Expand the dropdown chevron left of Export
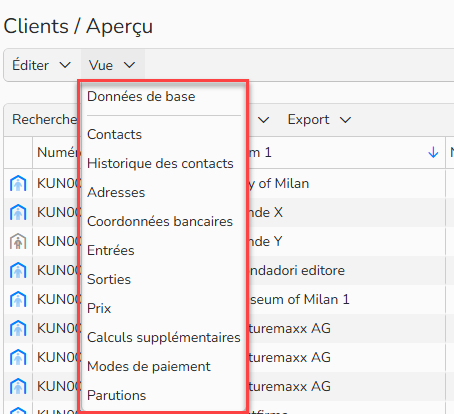 click(x=263, y=120)
